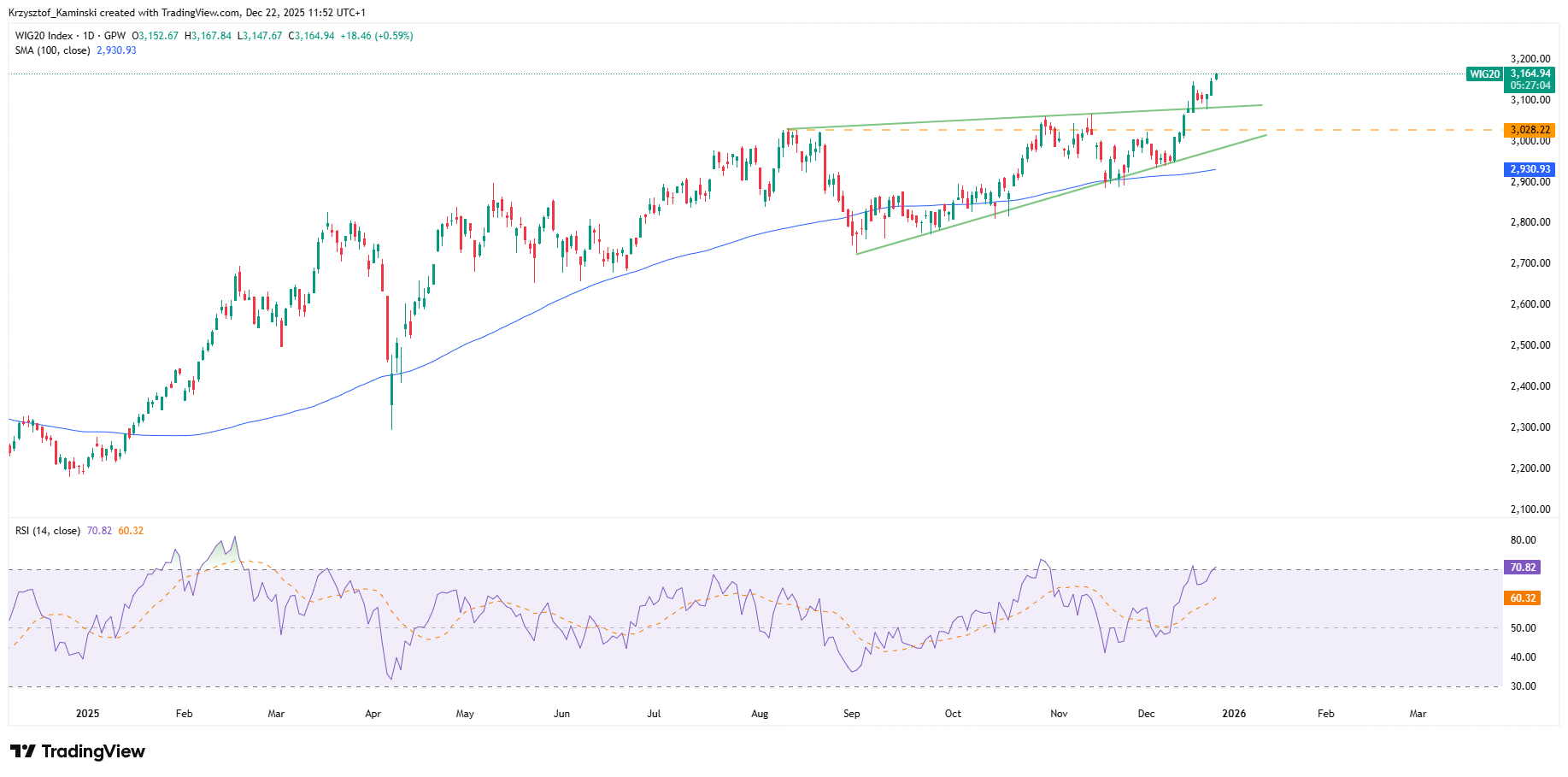Click the 80.00 level on RSI scale

pos(1523,540)
